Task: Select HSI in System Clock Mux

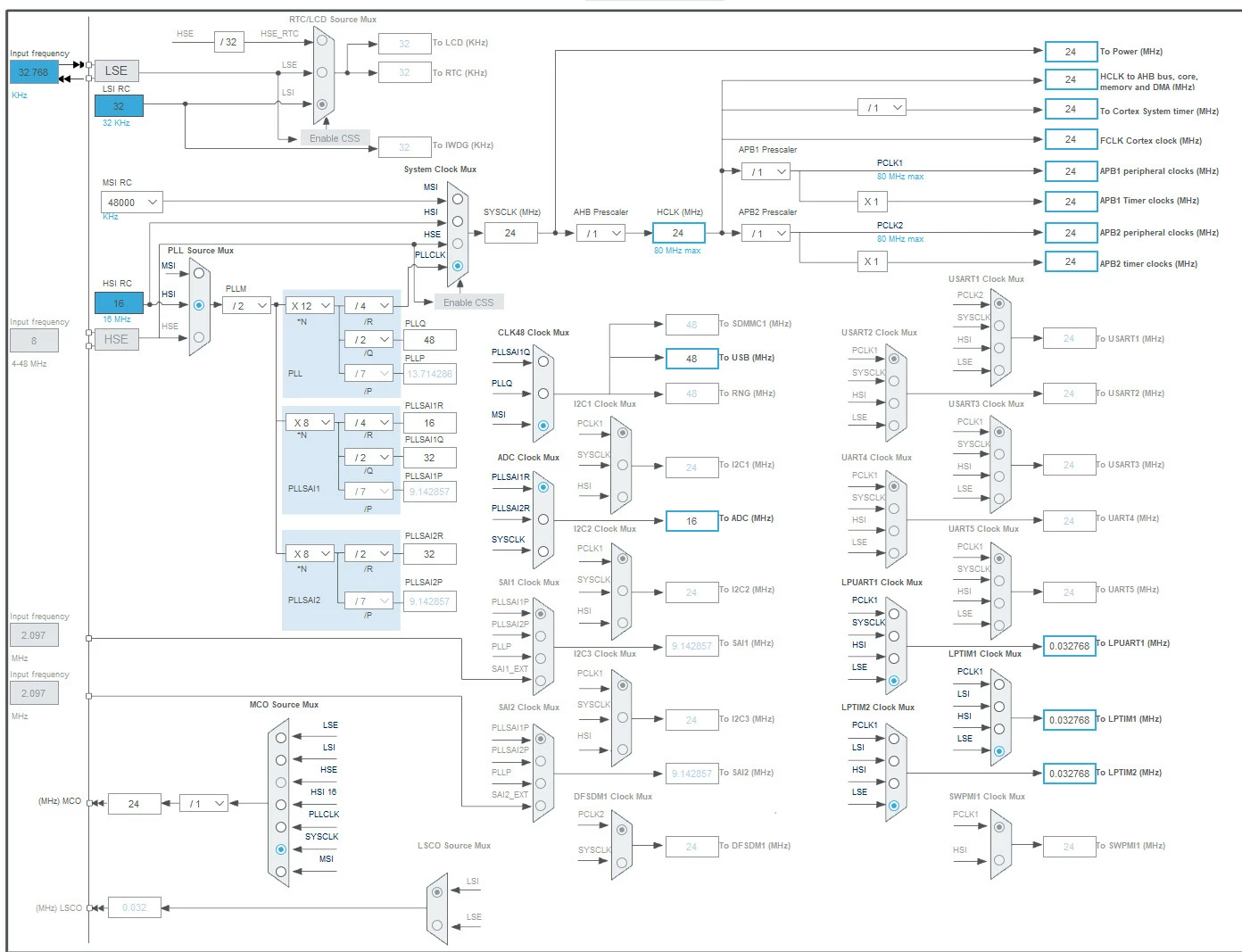Action: click(458, 221)
